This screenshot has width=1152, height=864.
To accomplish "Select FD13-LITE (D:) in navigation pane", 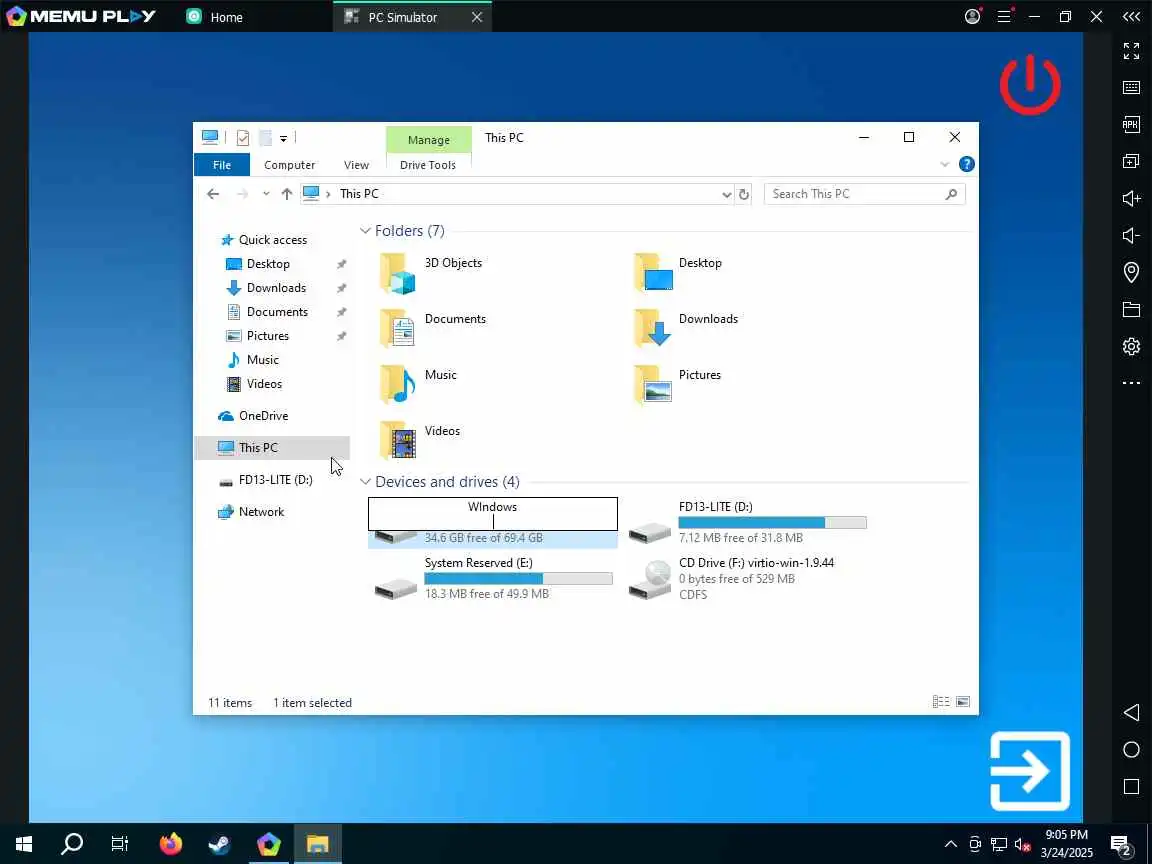I will 276,480.
